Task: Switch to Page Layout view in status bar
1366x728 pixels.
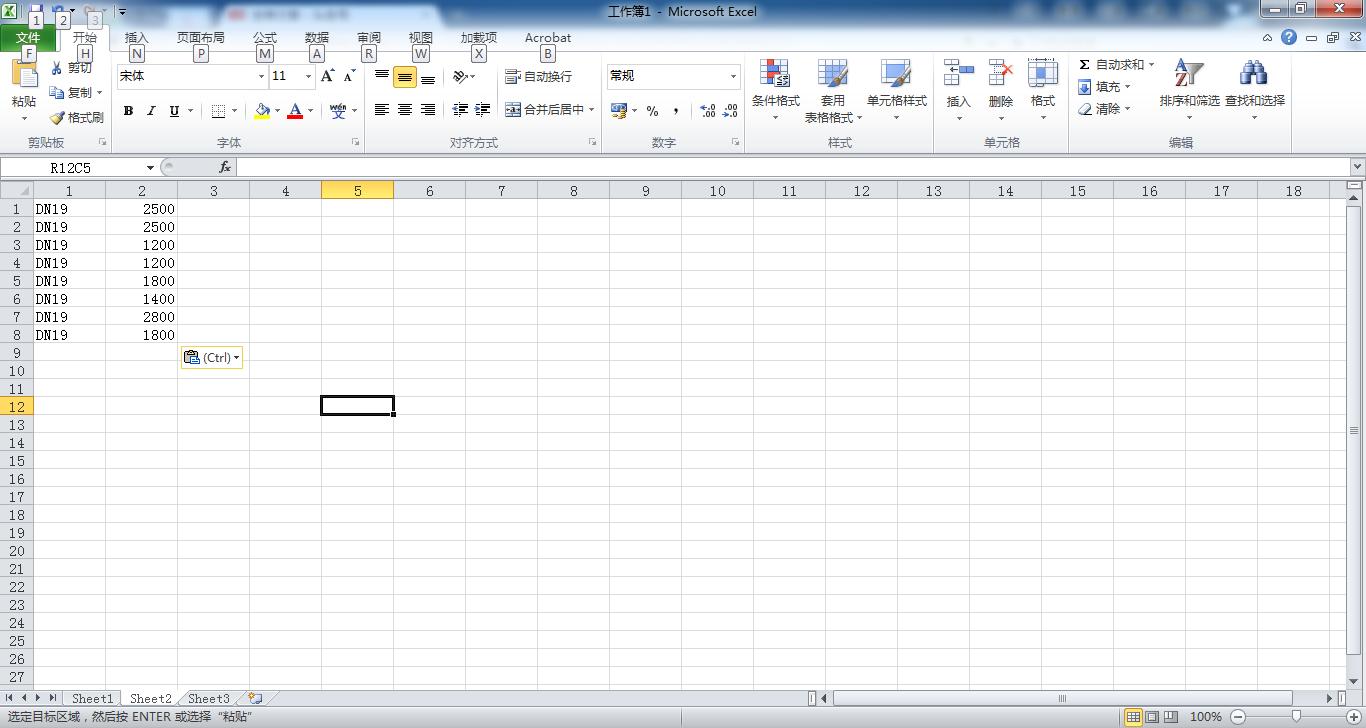Action: tap(1152, 716)
